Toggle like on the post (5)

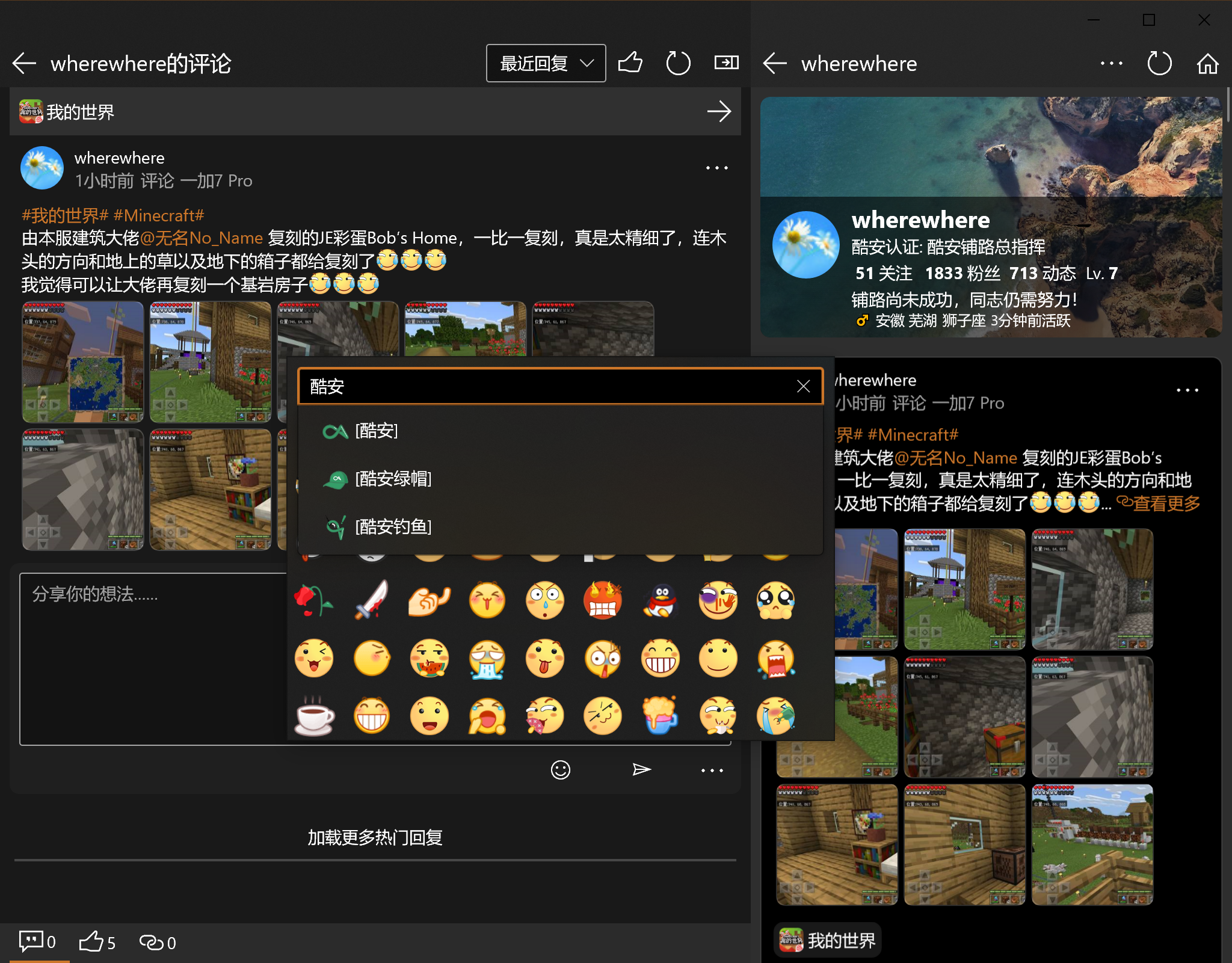coord(96,942)
